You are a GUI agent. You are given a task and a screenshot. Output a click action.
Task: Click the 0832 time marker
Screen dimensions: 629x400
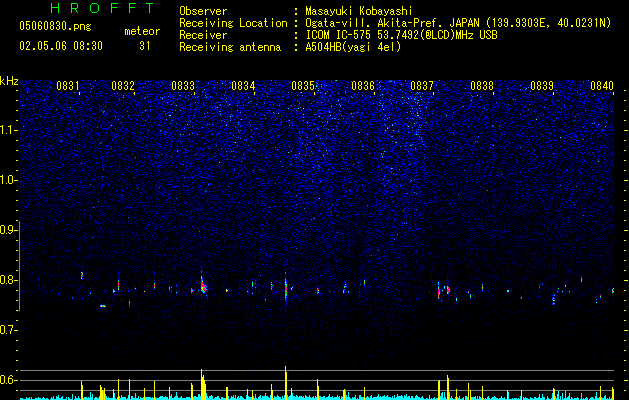(x=123, y=86)
